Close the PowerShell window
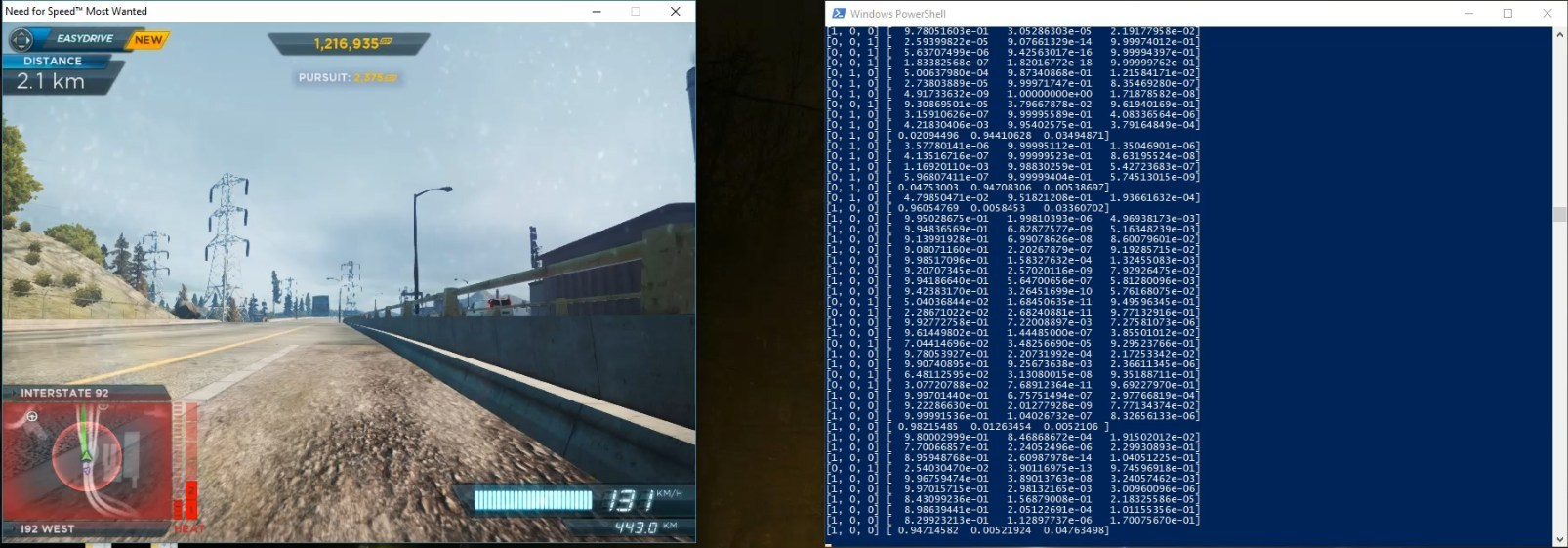 point(1547,13)
